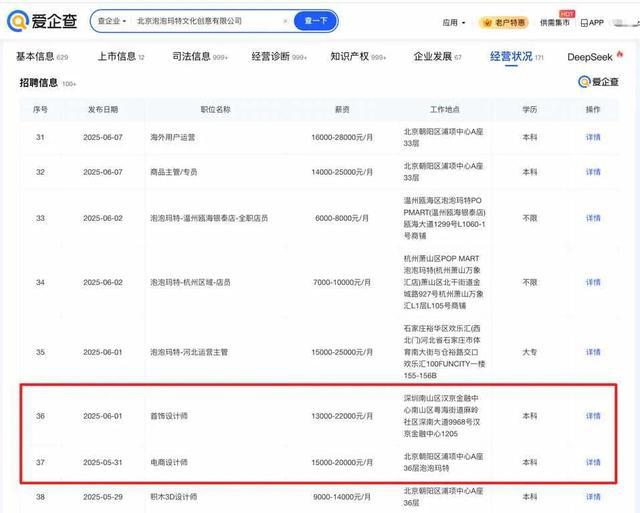Switch to the 上市信息 tab
Viewport: 640px width, 513px height.
(x=121, y=57)
